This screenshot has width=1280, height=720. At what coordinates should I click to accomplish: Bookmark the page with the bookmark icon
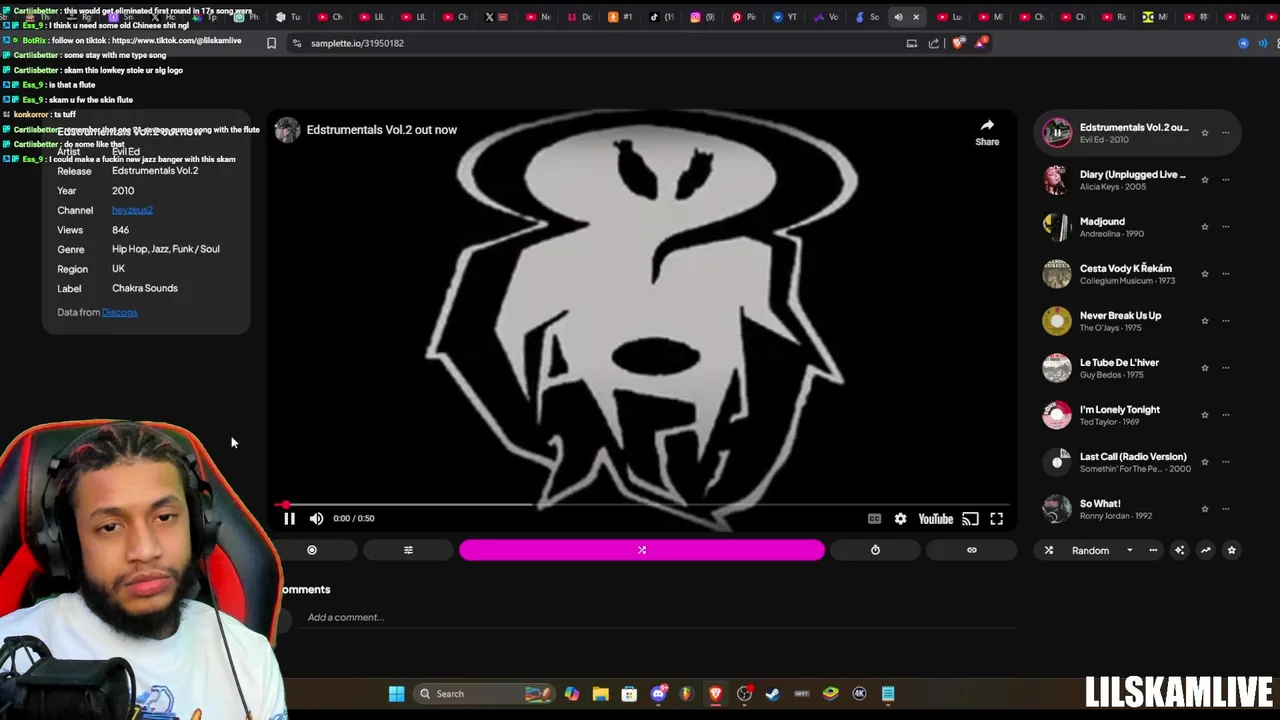click(271, 43)
